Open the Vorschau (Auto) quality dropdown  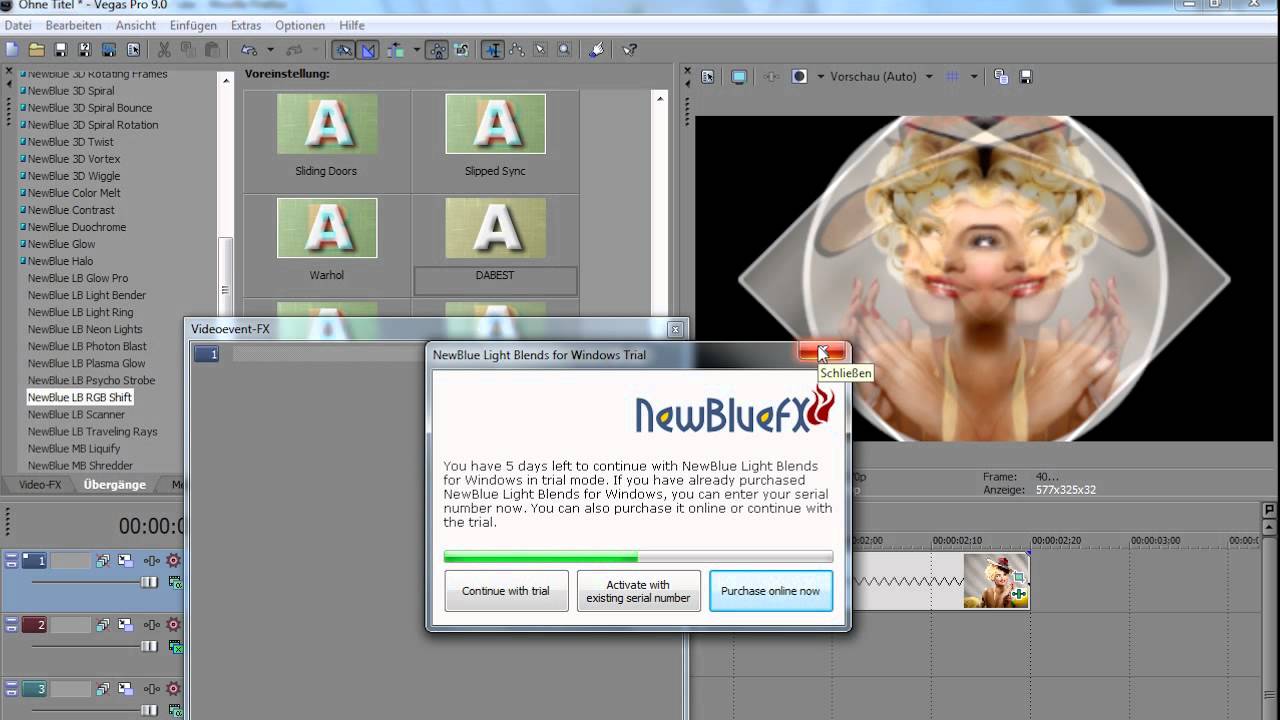929,77
